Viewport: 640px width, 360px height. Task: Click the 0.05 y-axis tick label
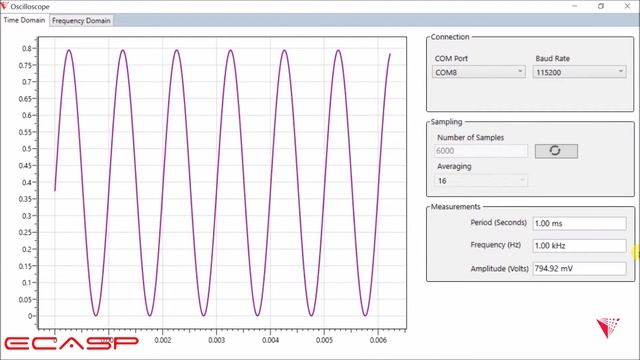click(25, 299)
